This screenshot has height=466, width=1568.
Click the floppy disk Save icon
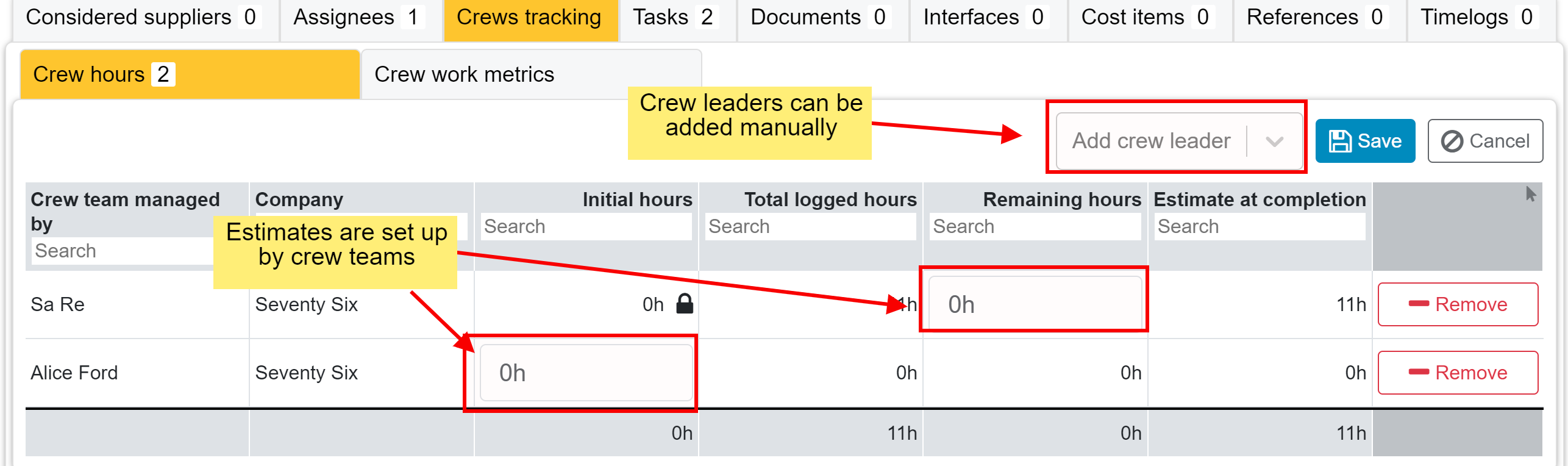(1340, 141)
